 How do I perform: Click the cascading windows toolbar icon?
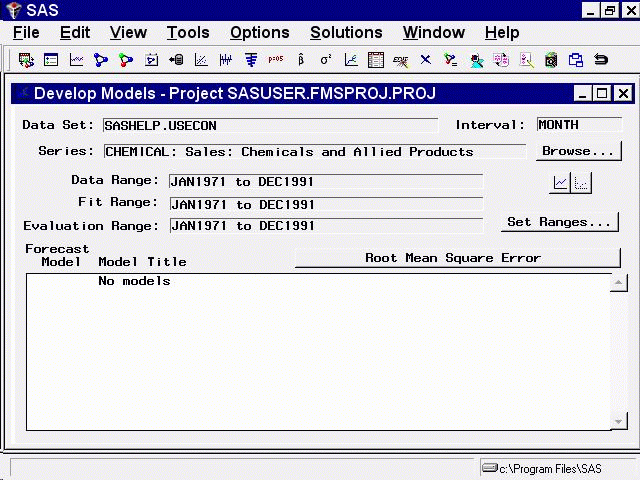(575, 60)
